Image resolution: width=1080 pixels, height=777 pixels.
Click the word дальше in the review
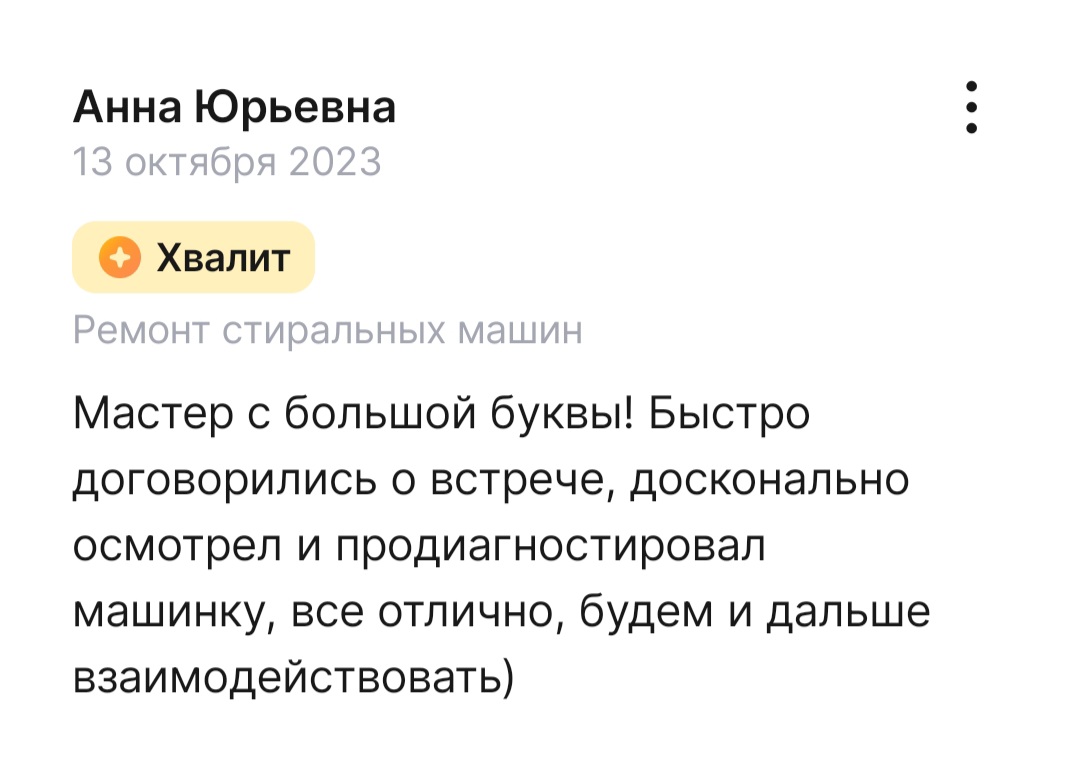tap(849, 612)
